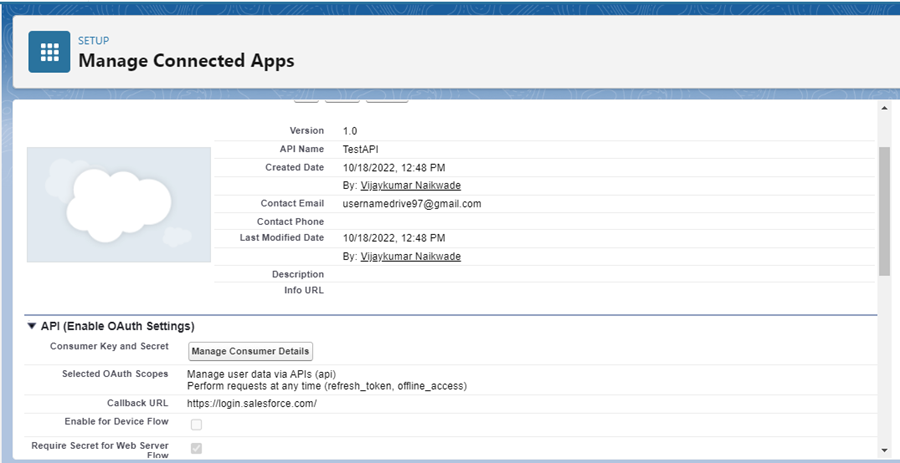Open the App Launcher grid icon
This screenshot has width=900, height=463.
coord(49,52)
